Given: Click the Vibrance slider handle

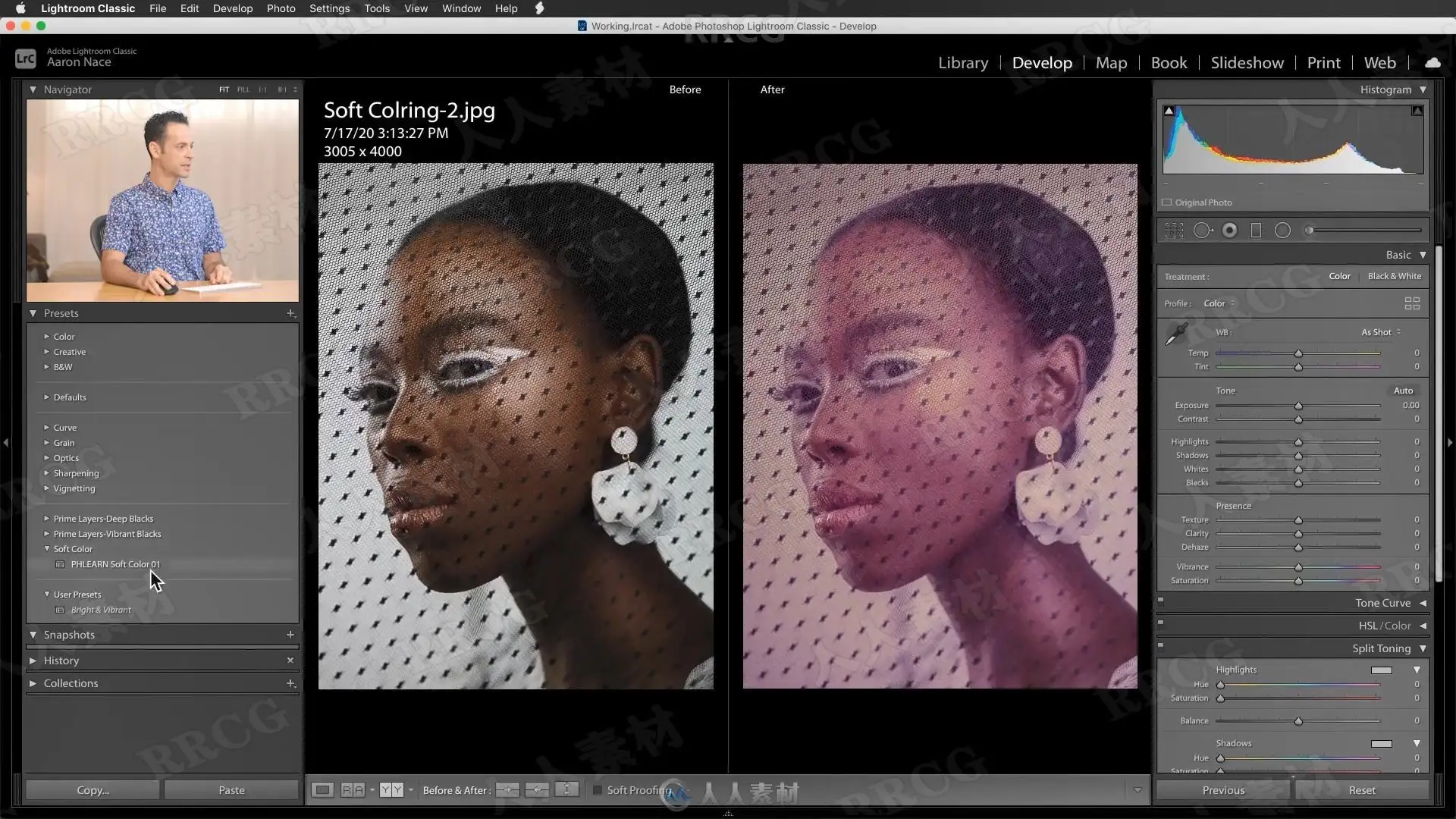Looking at the screenshot, I should click(x=1298, y=567).
